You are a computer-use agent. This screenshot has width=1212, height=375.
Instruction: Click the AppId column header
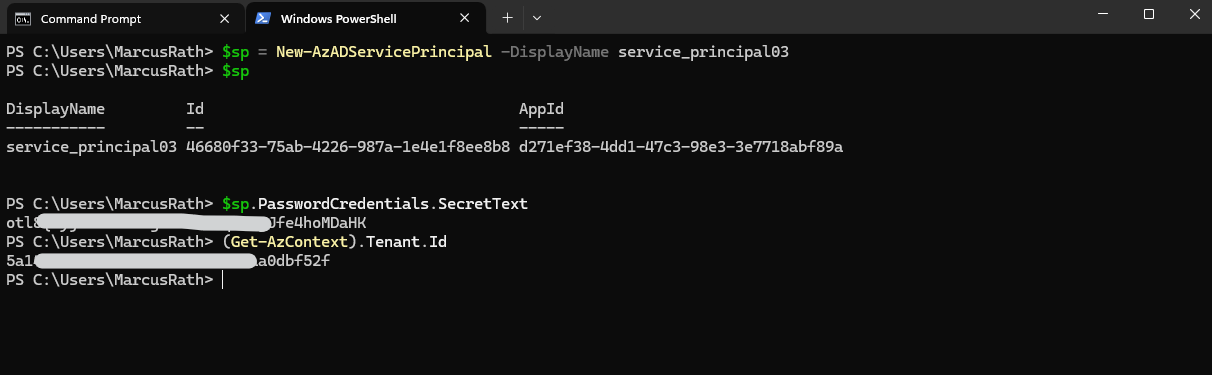(541, 109)
